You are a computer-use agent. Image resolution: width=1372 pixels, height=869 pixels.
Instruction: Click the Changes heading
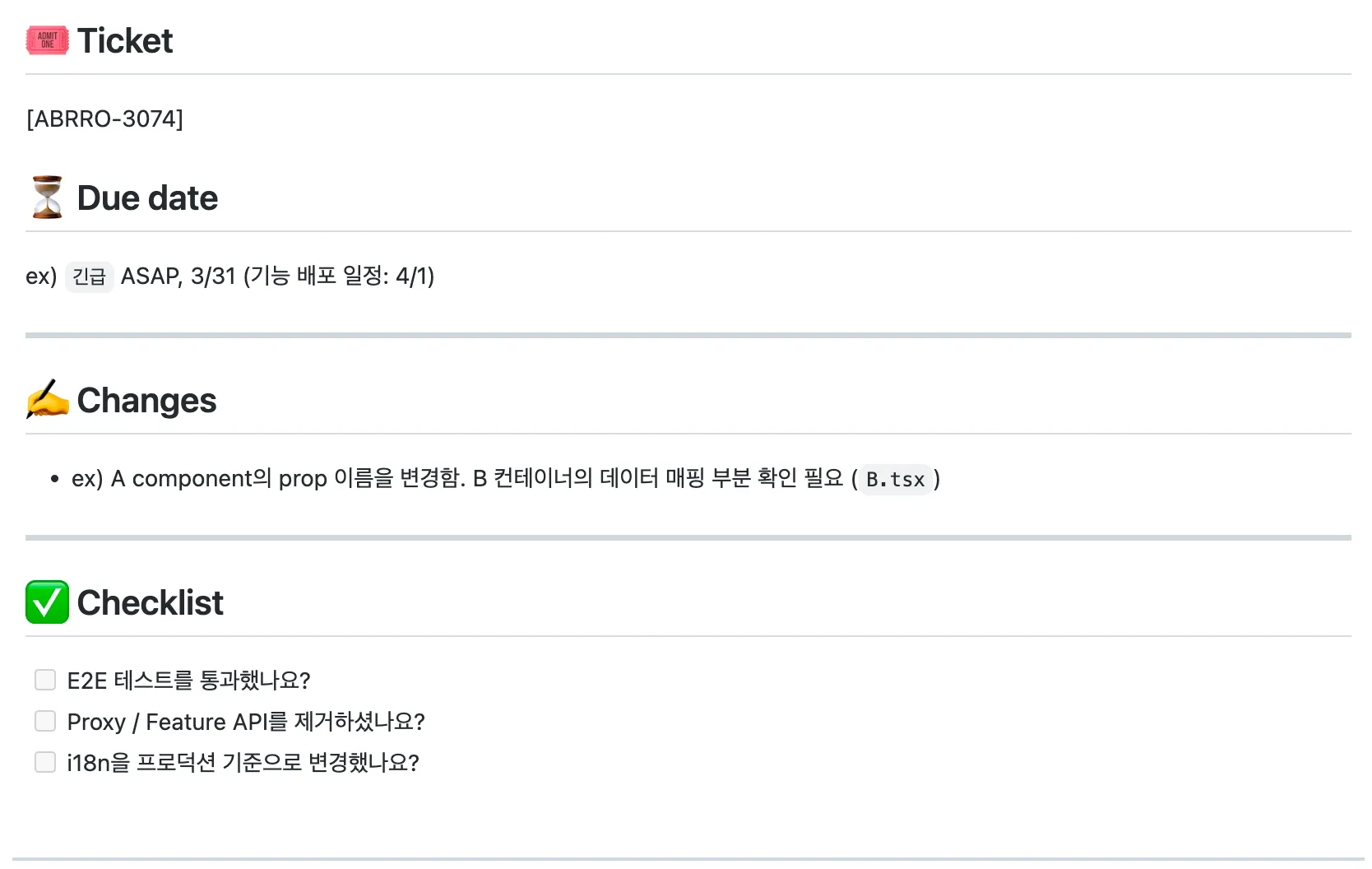[x=146, y=400]
